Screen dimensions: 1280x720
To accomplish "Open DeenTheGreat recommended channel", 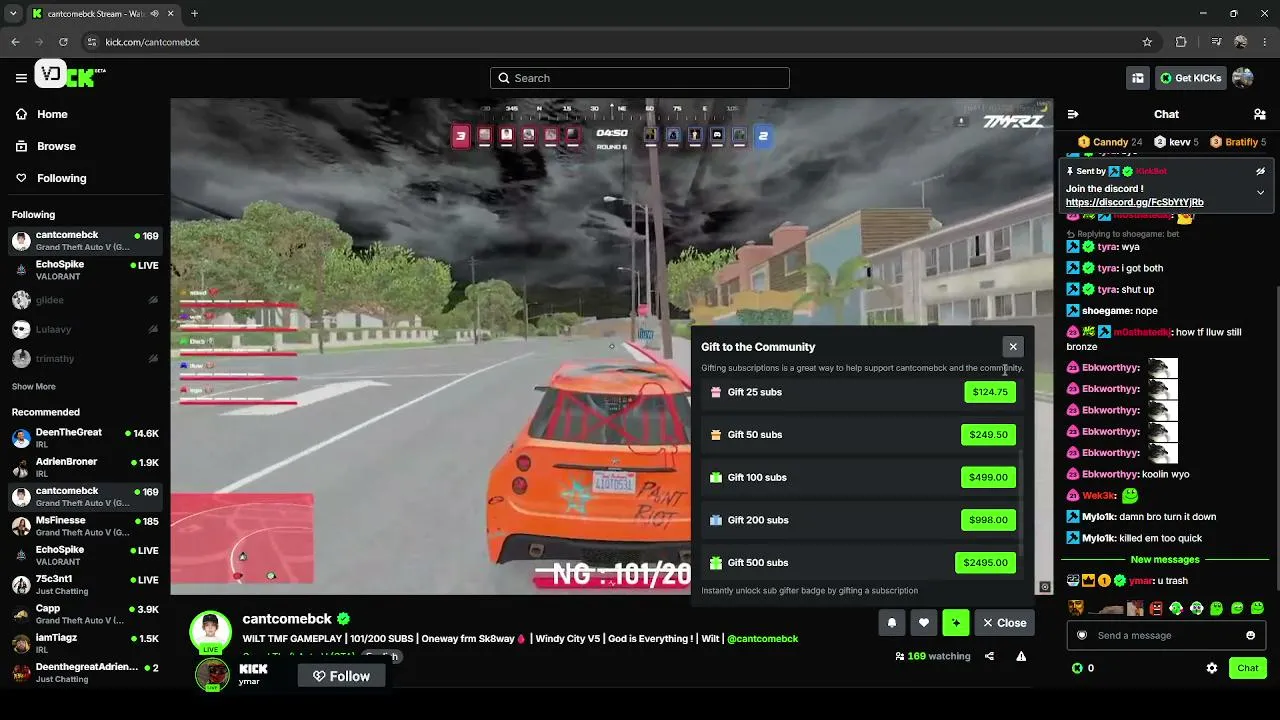I will pyautogui.click(x=85, y=438).
